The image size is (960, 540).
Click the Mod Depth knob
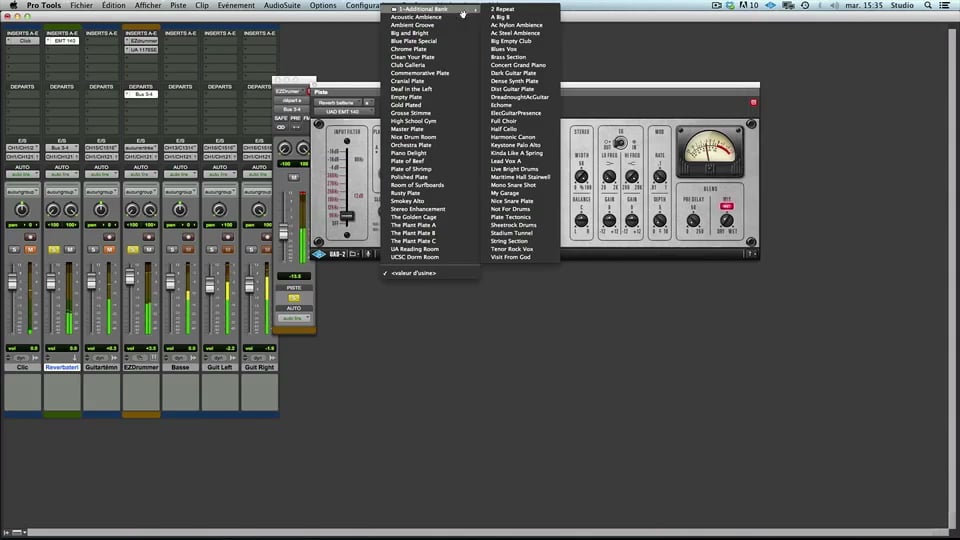[659, 220]
